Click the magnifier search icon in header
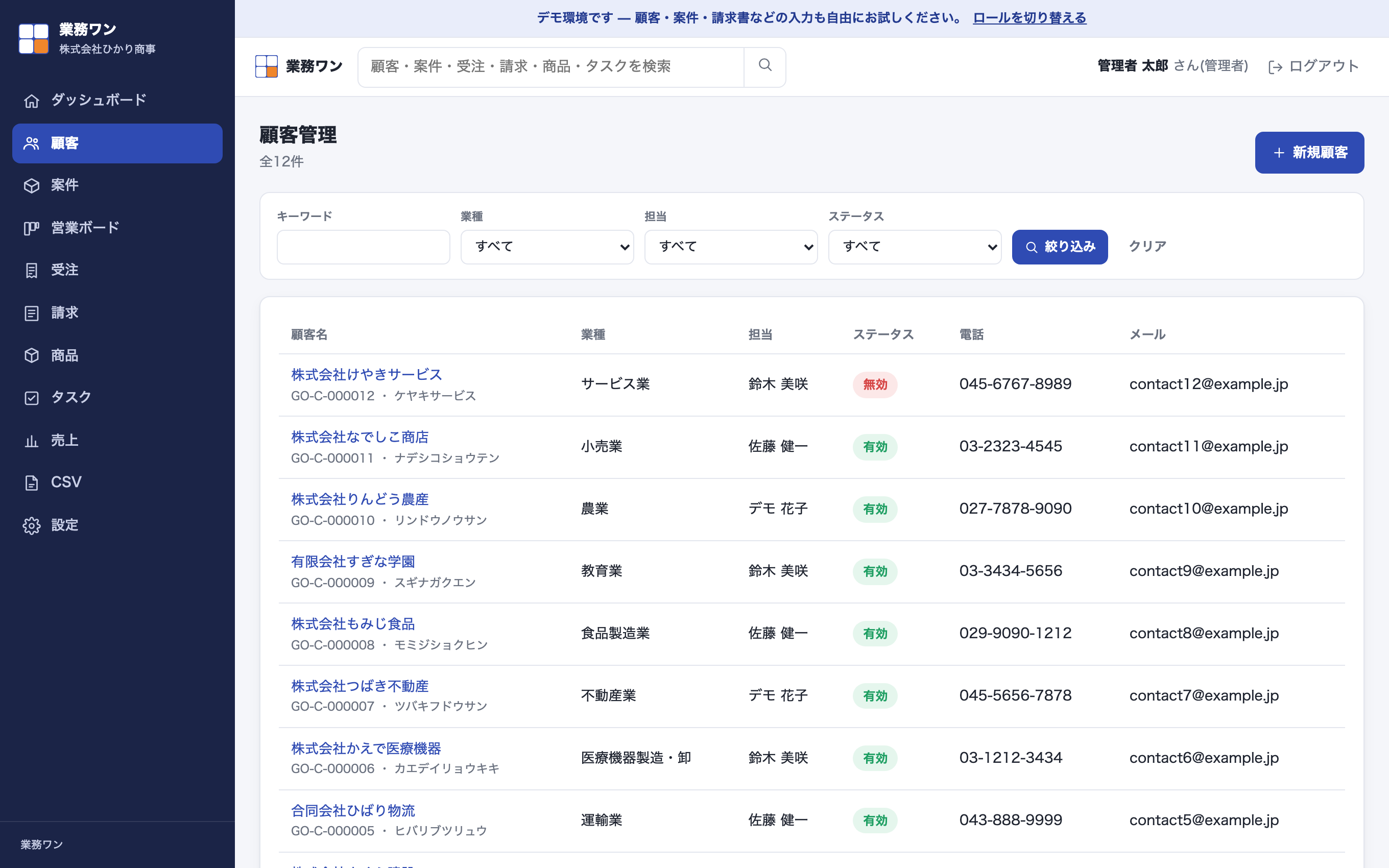Image resolution: width=1389 pixels, height=868 pixels. 764,65
